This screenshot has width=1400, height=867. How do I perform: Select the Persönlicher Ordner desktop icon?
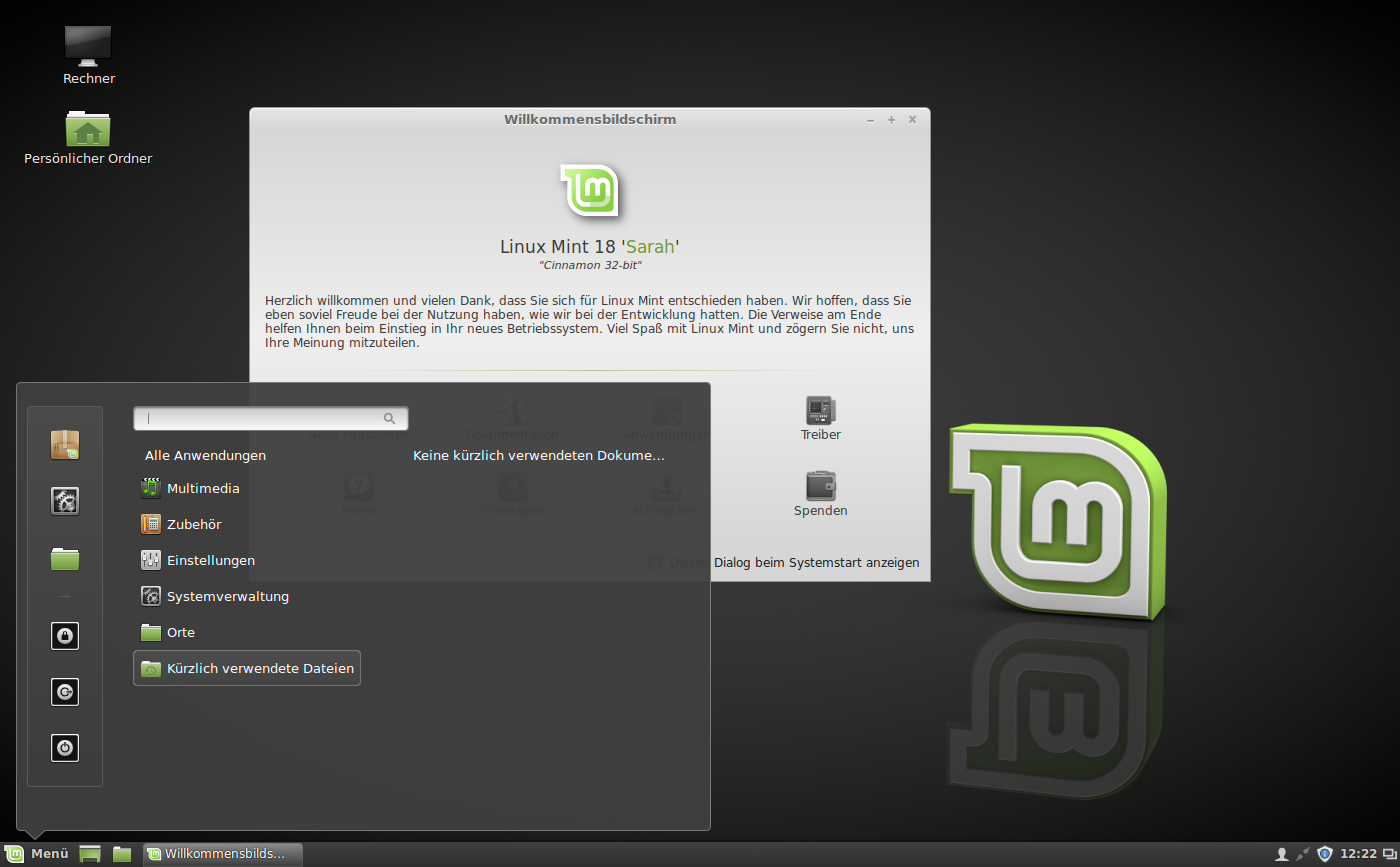(x=88, y=135)
